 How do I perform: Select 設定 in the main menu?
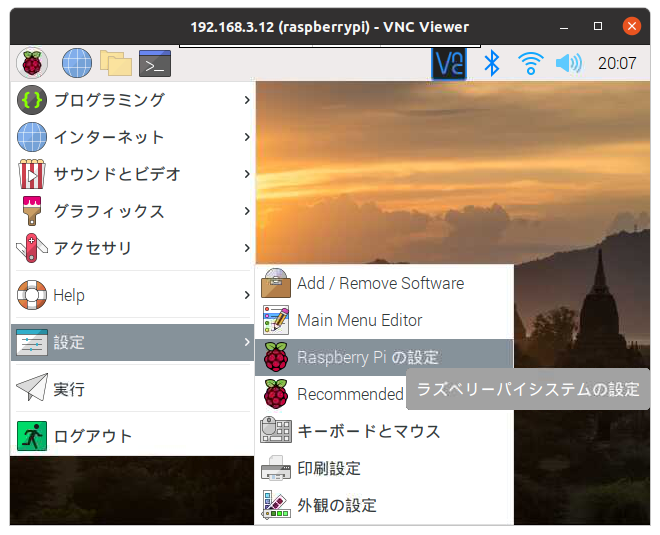132,342
